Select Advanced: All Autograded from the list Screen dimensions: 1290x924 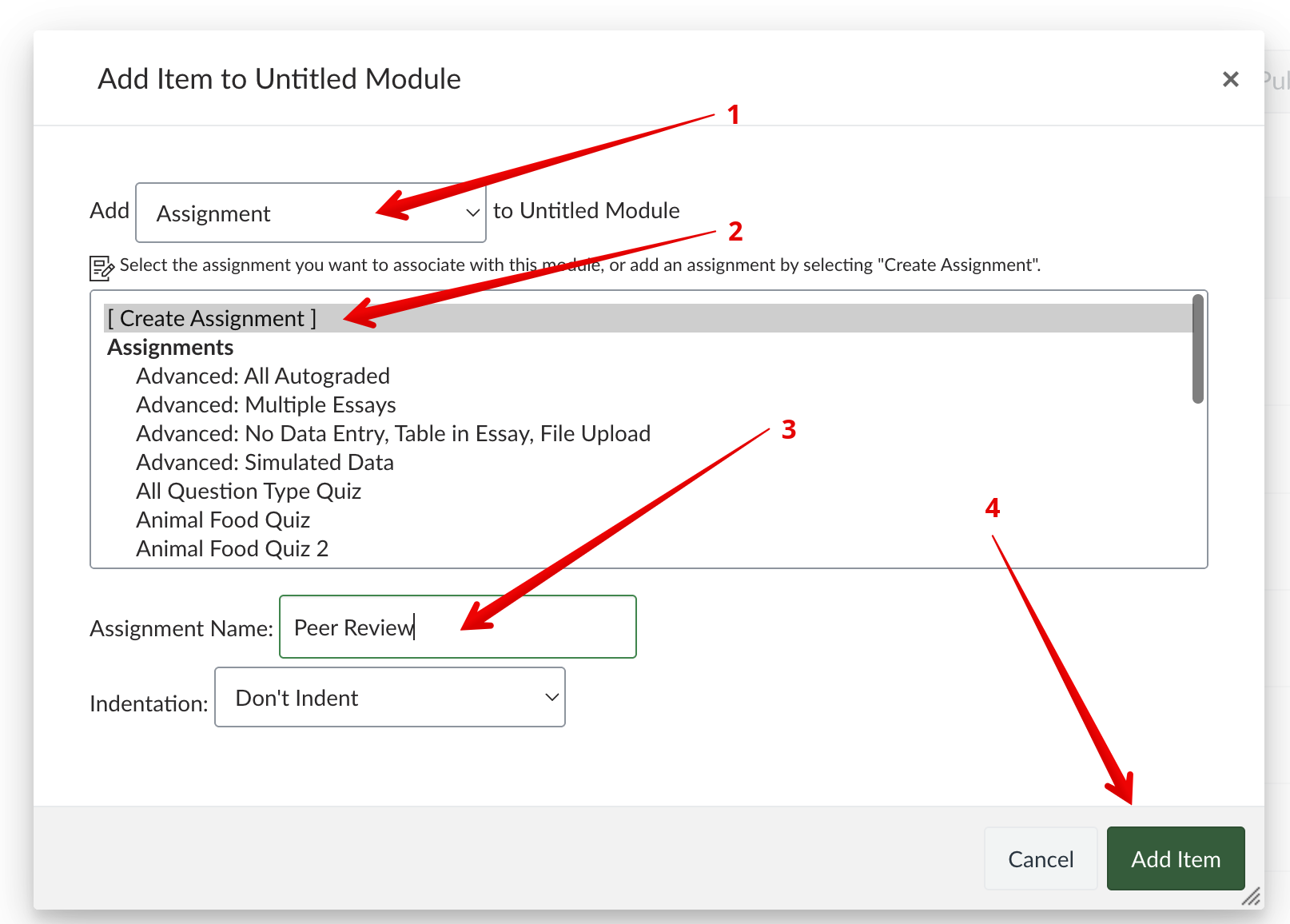click(263, 376)
